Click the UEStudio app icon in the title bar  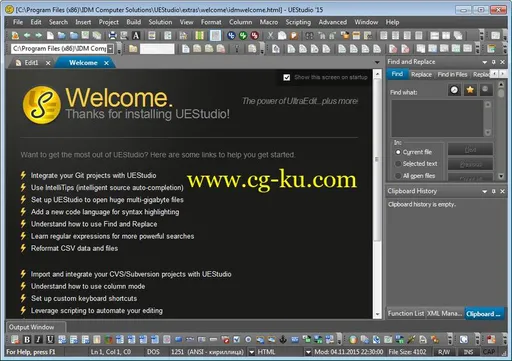(x=9, y=10)
